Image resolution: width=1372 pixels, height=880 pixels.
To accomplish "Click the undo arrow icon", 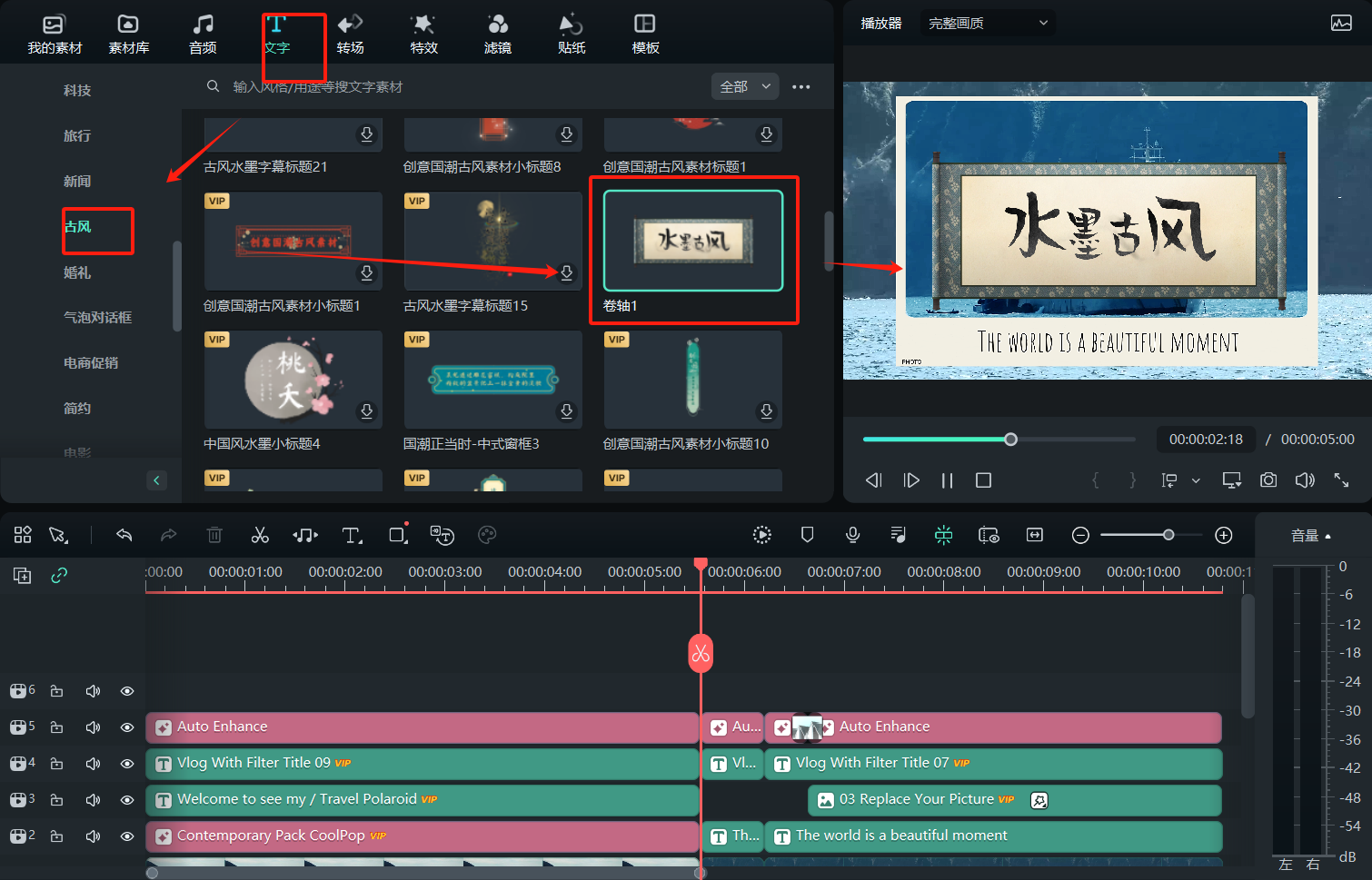I will coord(124,535).
